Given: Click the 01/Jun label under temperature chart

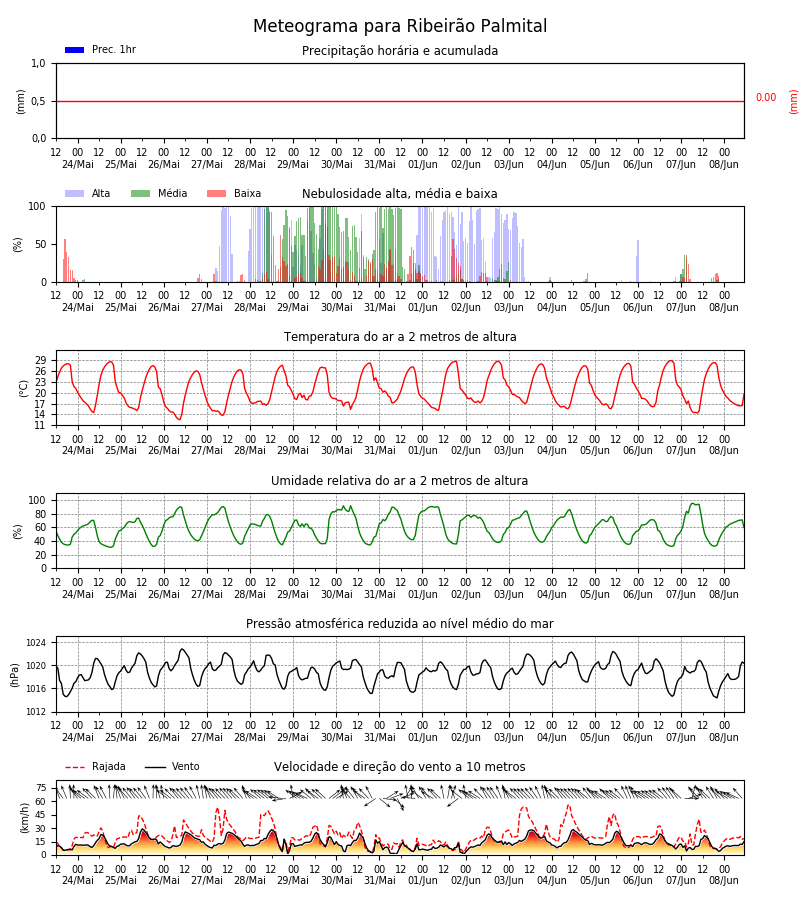Looking at the screenshot, I should [422, 451].
